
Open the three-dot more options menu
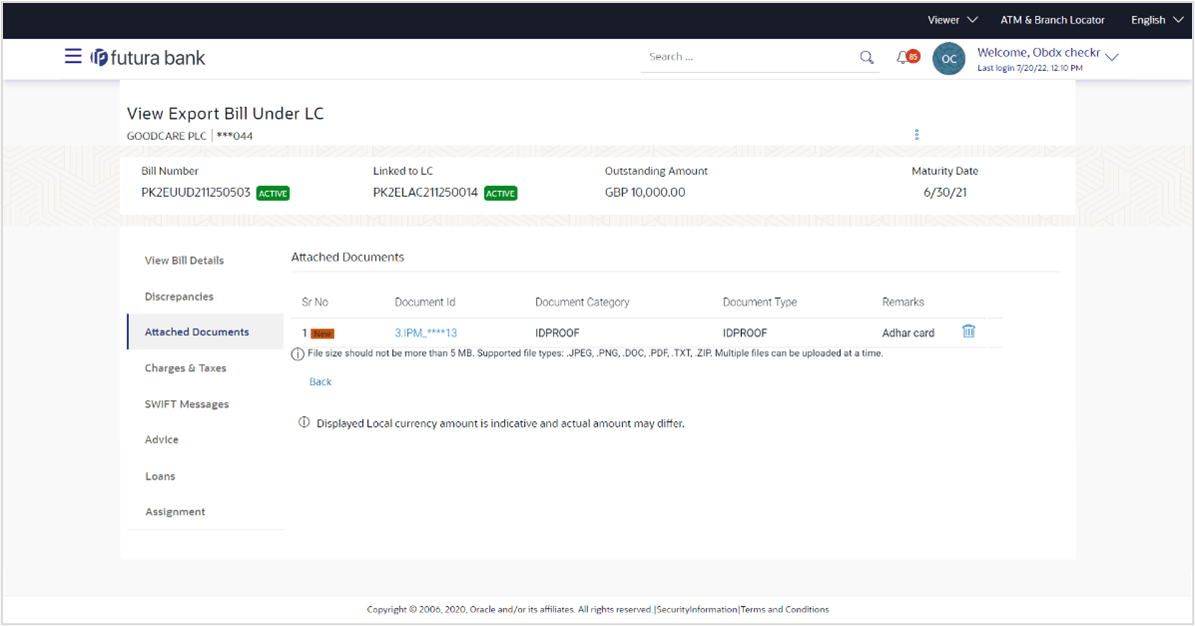(x=917, y=134)
